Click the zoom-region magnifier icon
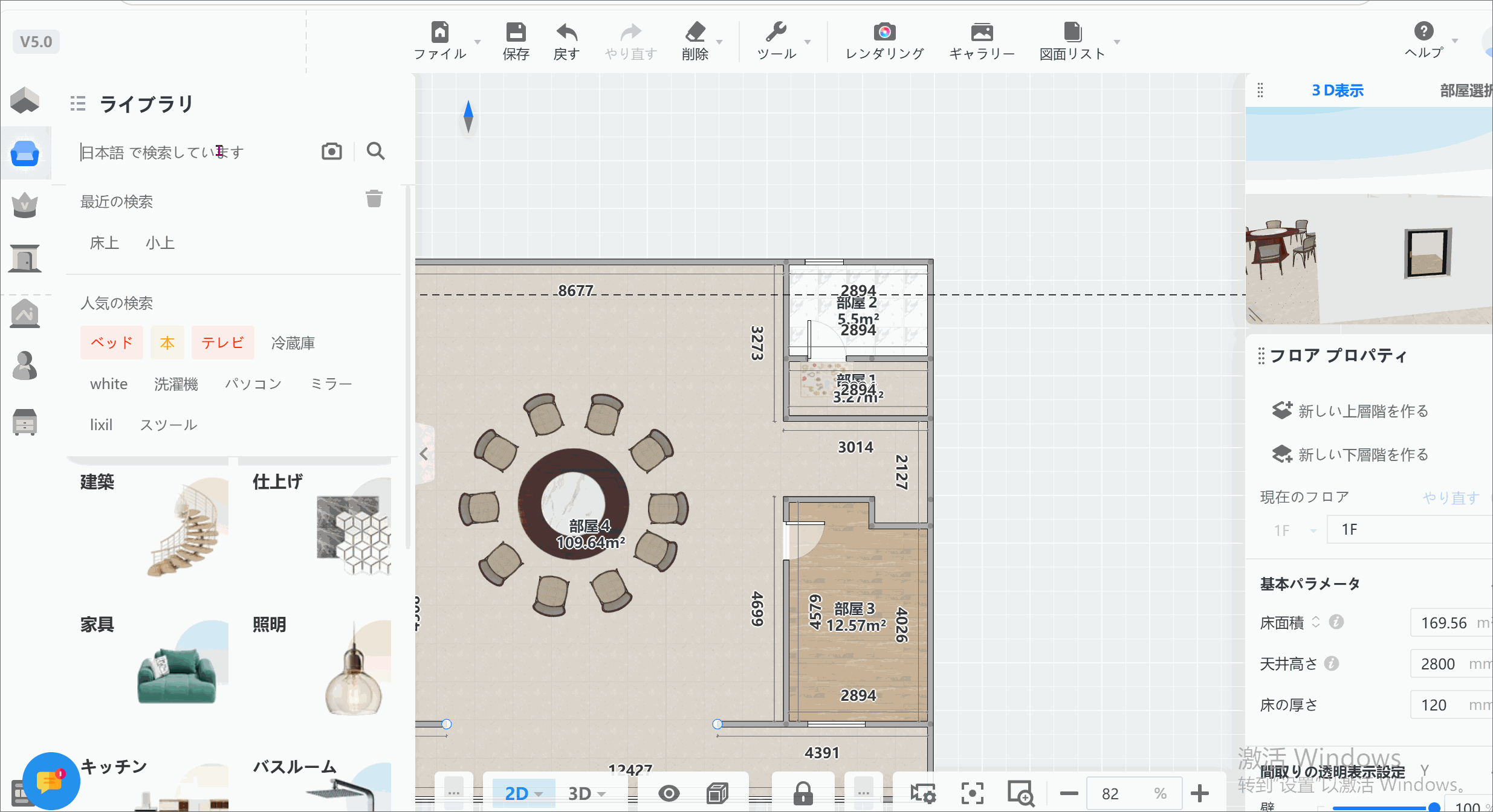This screenshot has height=812, width=1493. (1020, 793)
